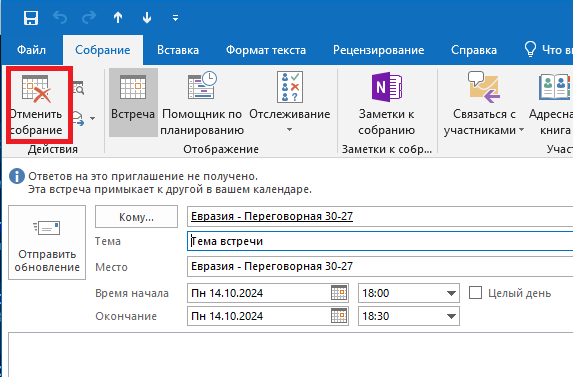573x377 pixels.
Task: Open Помощник по планированию
Action: pos(202,103)
